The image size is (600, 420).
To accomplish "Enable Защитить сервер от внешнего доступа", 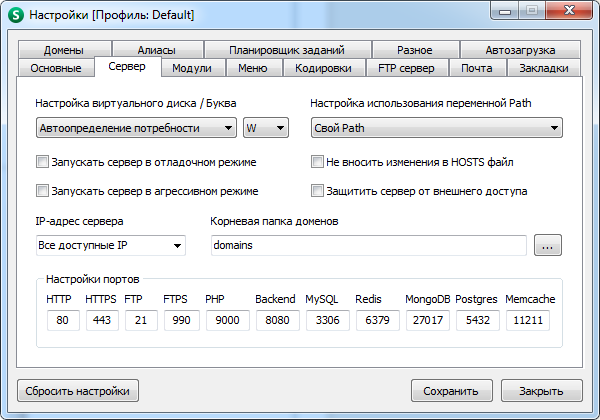I will [318, 191].
